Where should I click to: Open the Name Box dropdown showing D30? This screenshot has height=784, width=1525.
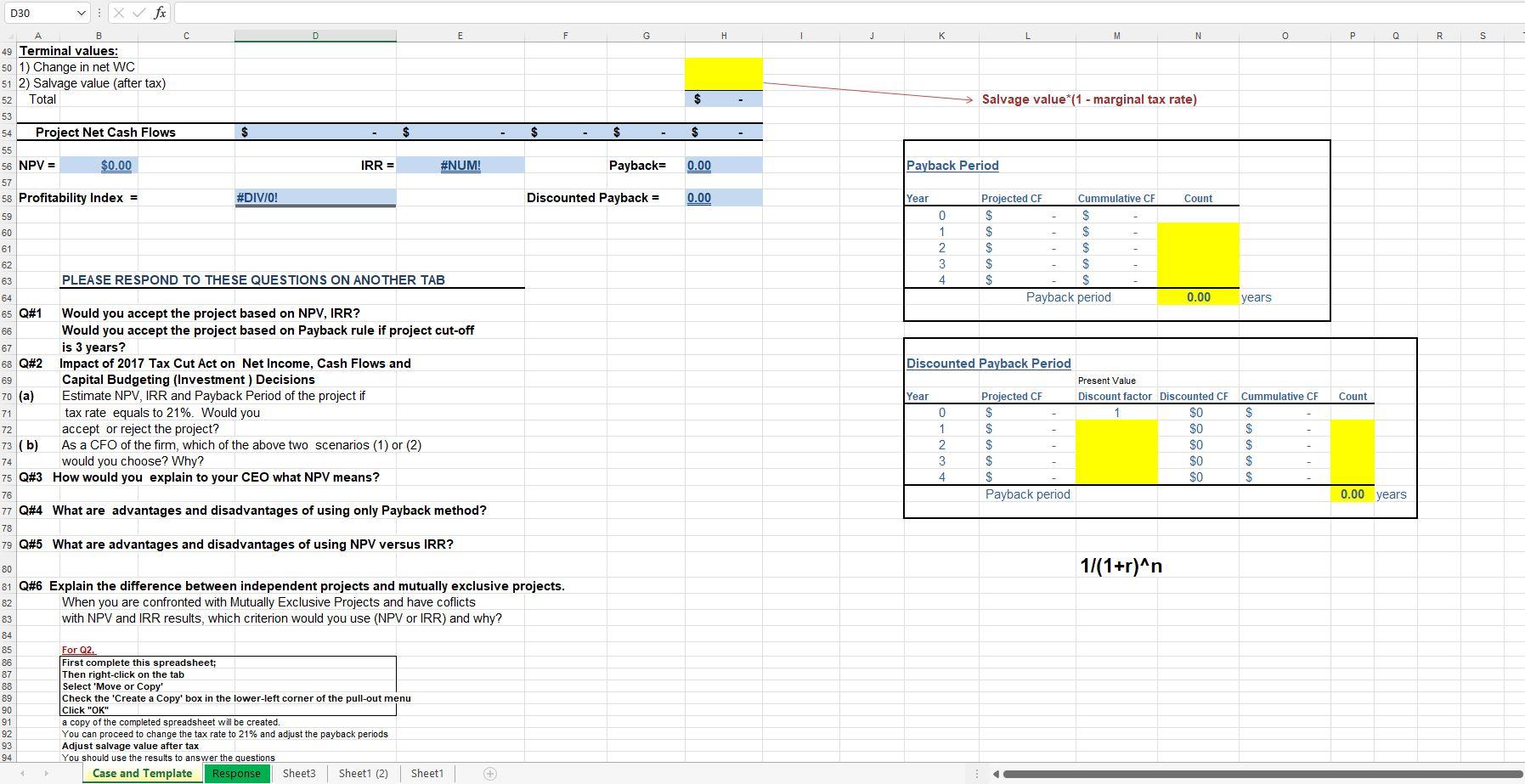tap(82, 13)
